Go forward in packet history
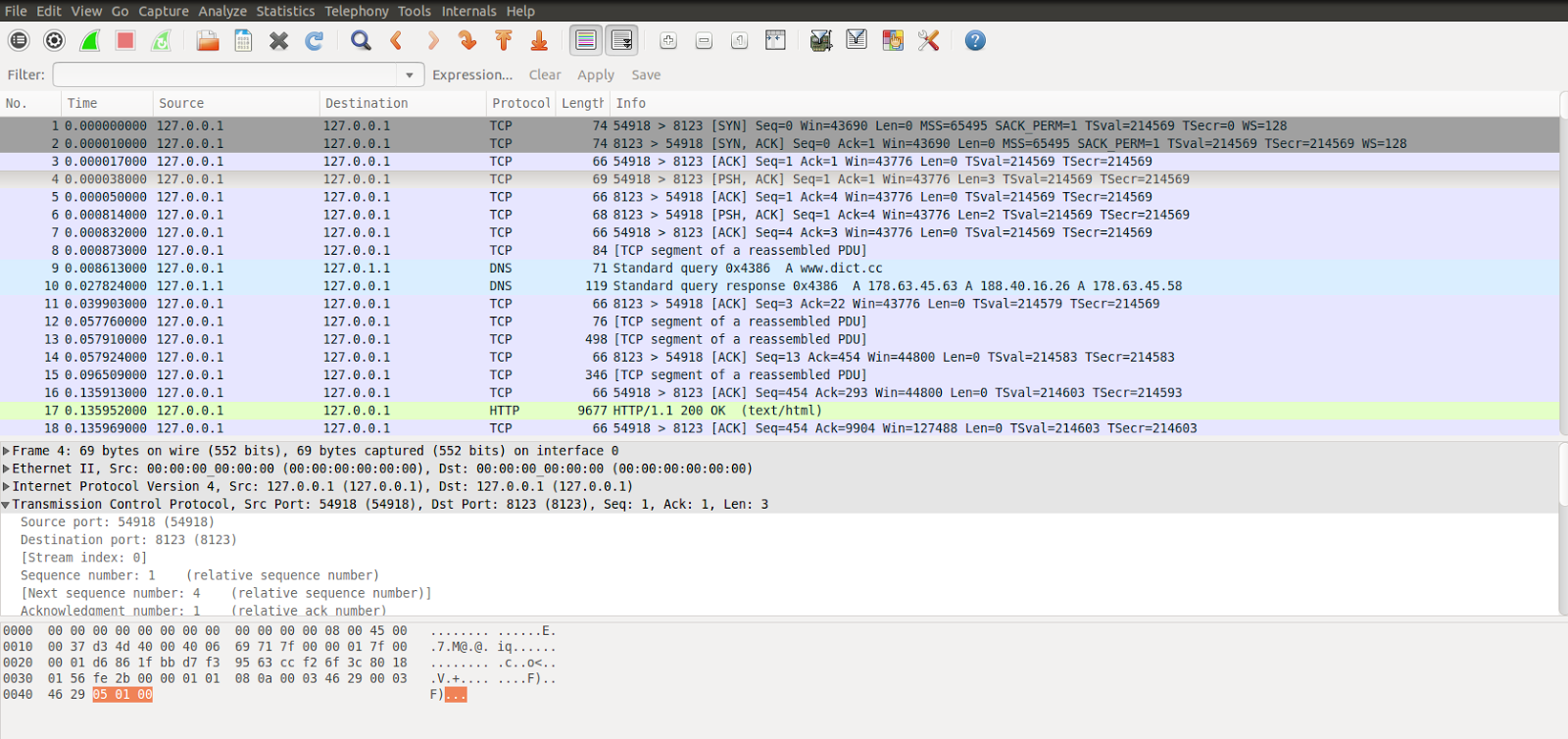The height and width of the screenshot is (739, 1568). coord(432,40)
